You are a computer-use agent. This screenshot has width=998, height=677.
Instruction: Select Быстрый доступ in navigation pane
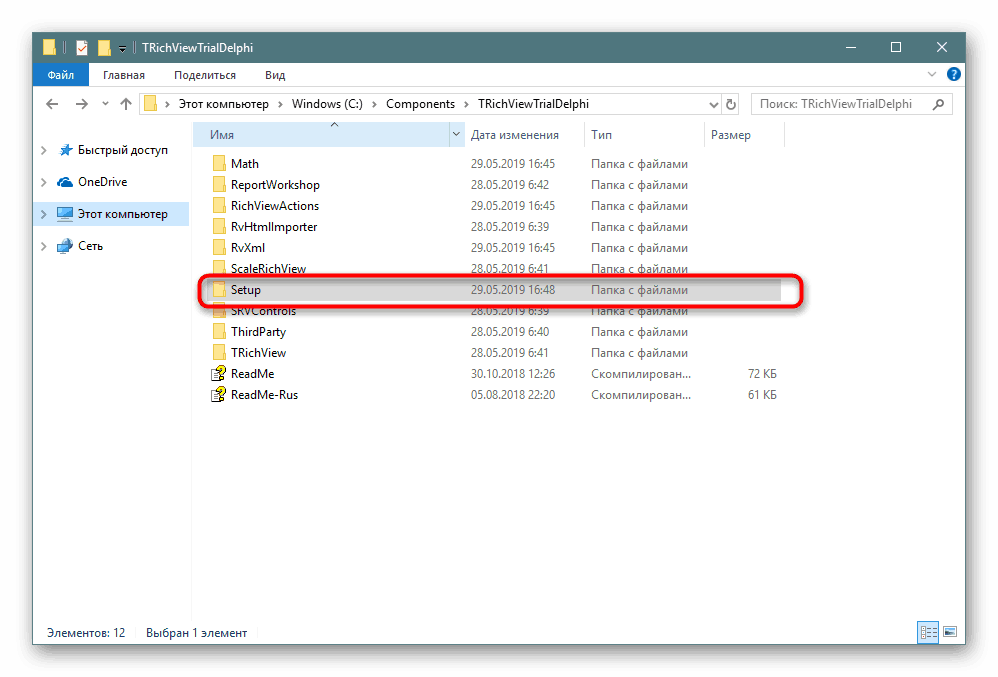122,150
